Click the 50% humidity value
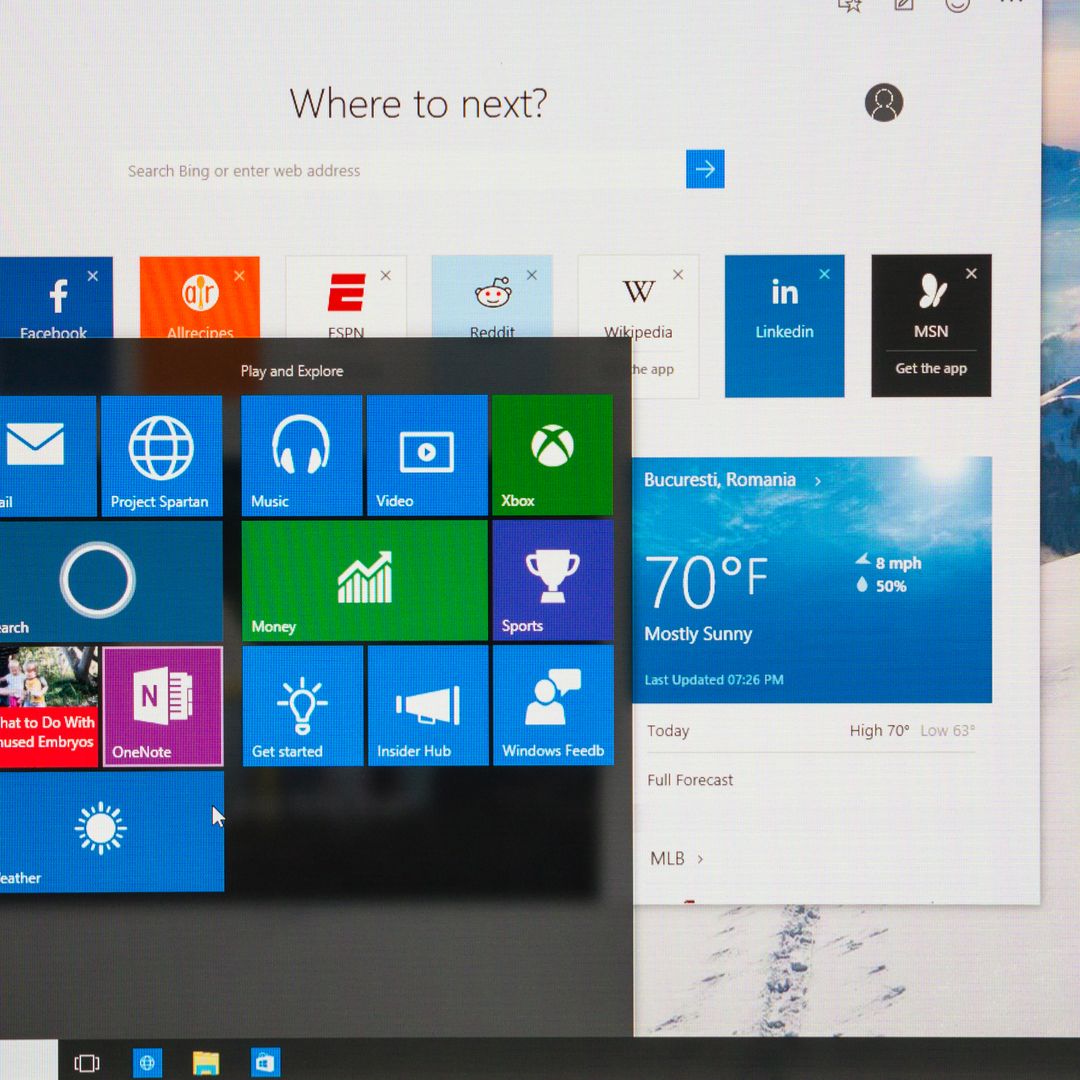Image resolution: width=1080 pixels, height=1080 pixels. 891,586
